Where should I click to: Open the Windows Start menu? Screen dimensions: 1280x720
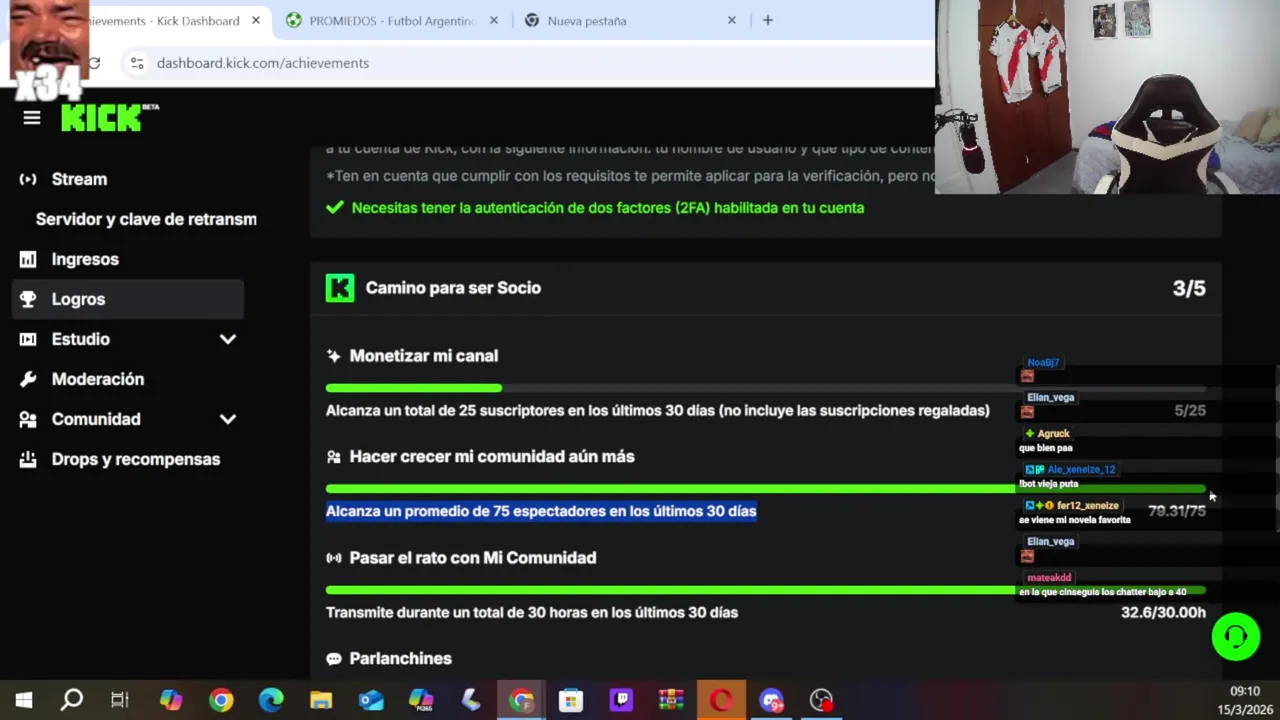[23, 700]
